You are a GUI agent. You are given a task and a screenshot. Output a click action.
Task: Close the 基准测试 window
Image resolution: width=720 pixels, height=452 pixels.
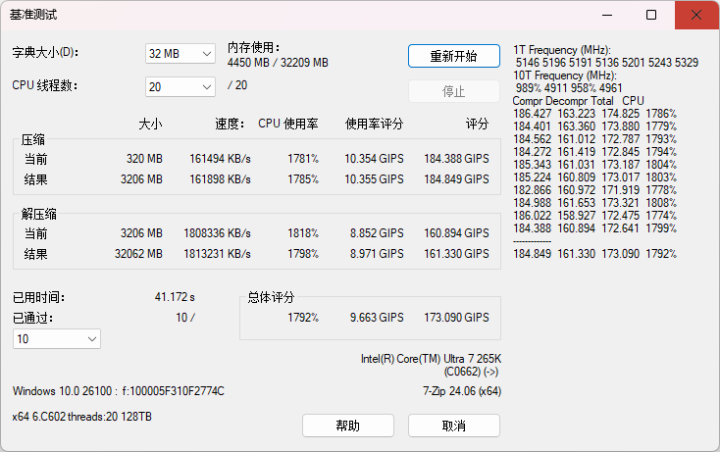pos(696,15)
